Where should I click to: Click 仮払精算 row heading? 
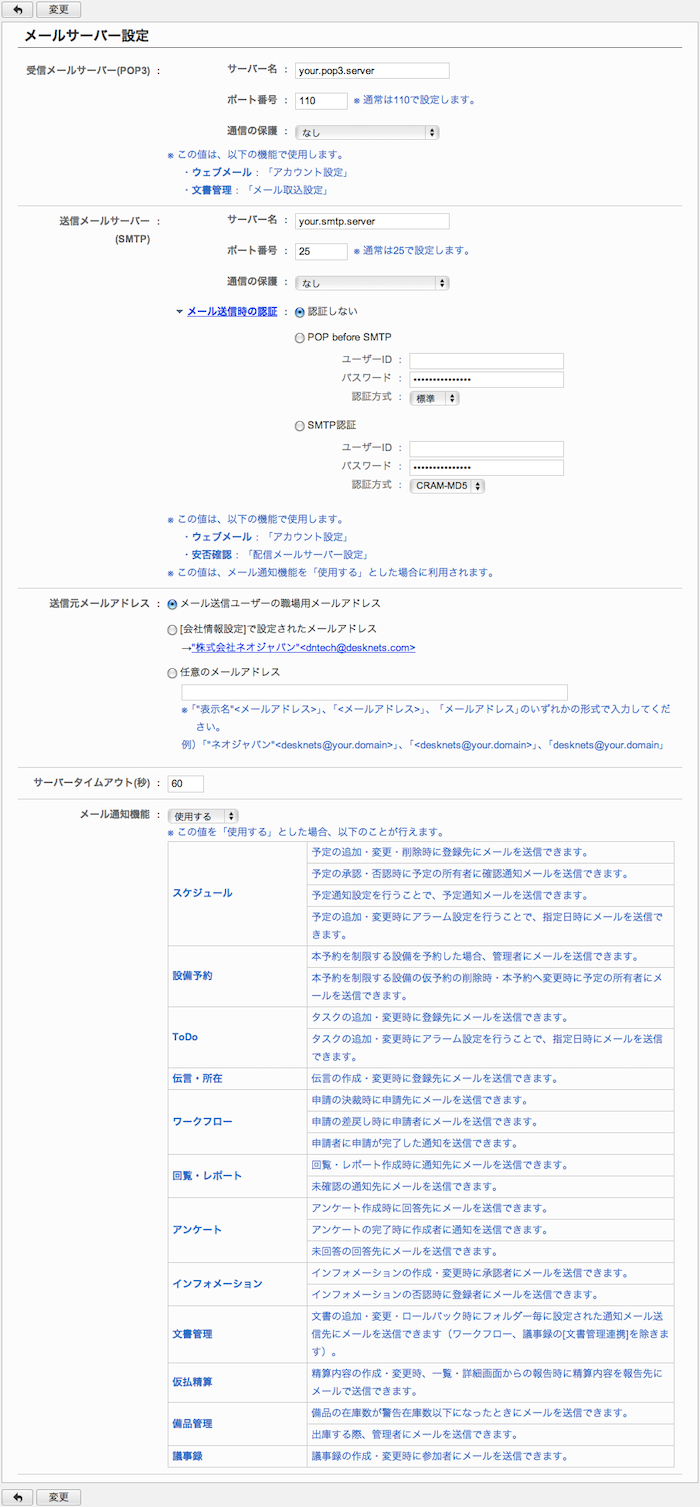(192, 1383)
